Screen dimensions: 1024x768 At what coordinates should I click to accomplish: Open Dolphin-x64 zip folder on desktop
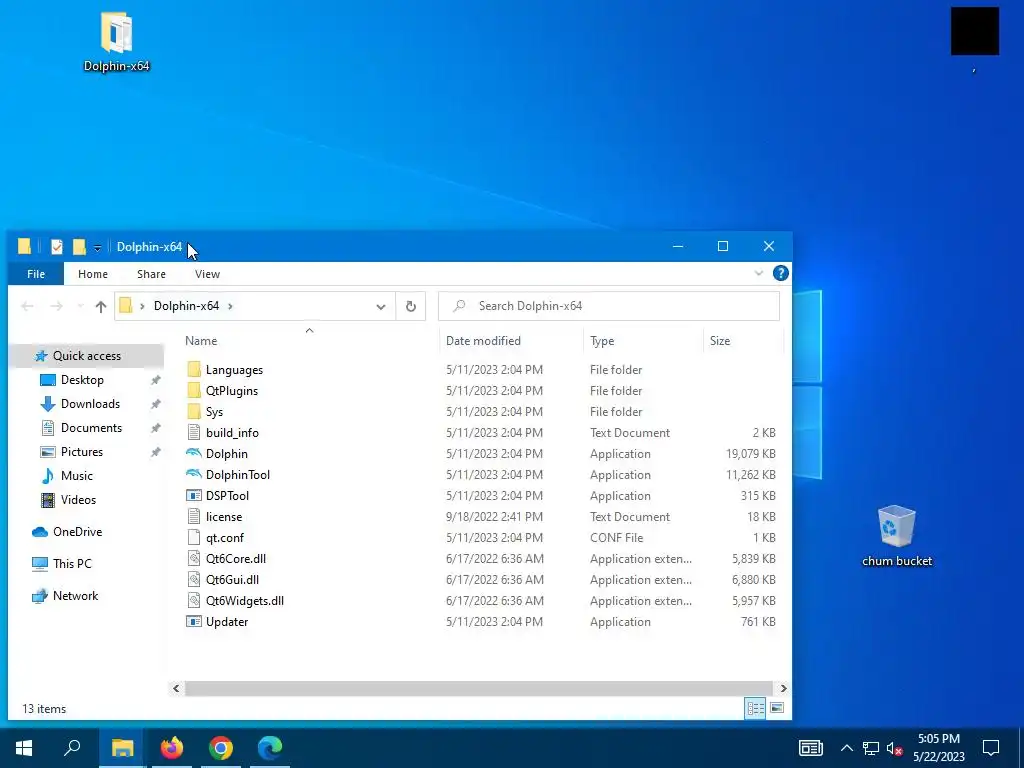click(x=116, y=41)
